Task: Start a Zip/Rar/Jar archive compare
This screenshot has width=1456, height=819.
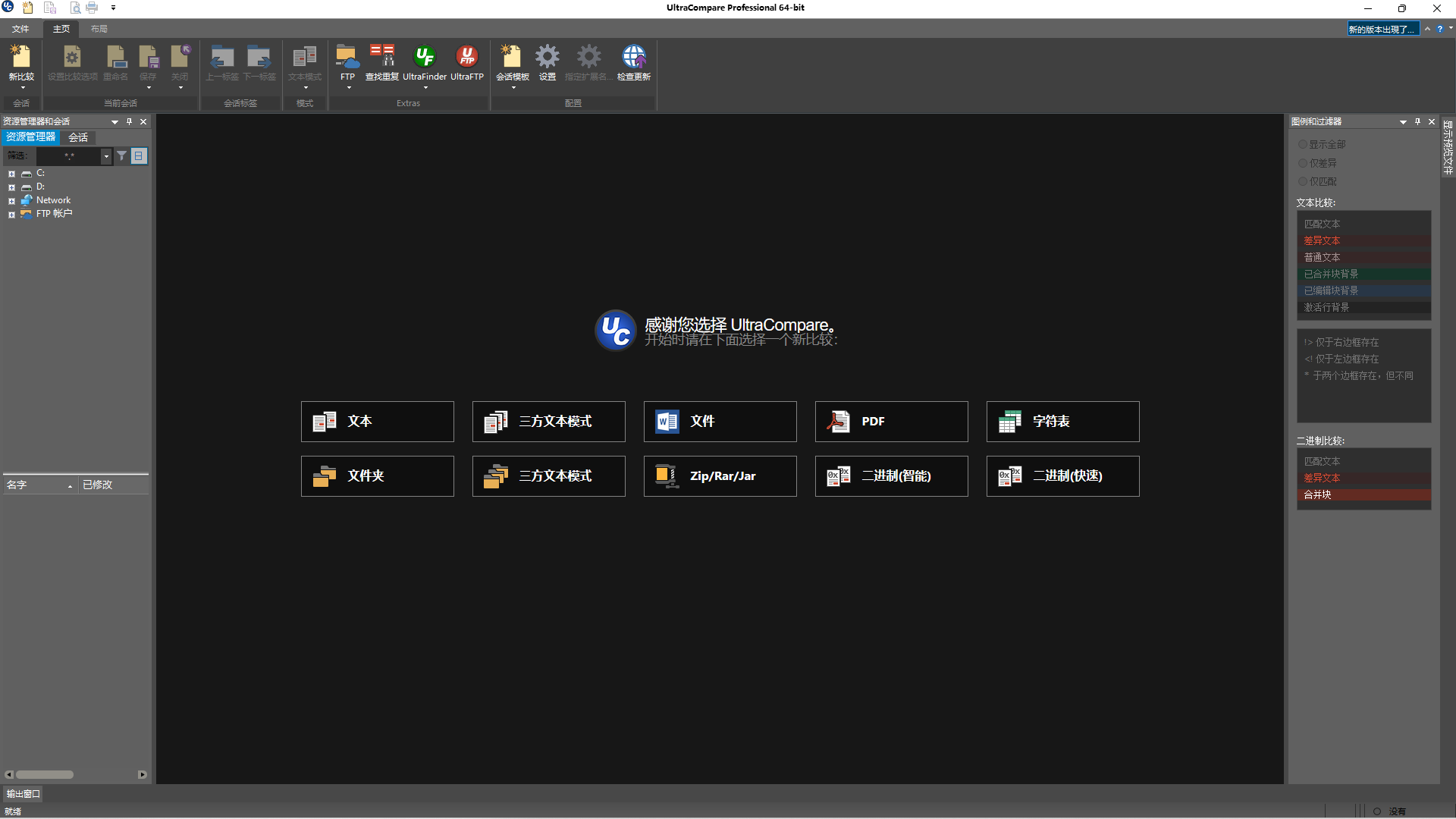Action: pos(720,476)
